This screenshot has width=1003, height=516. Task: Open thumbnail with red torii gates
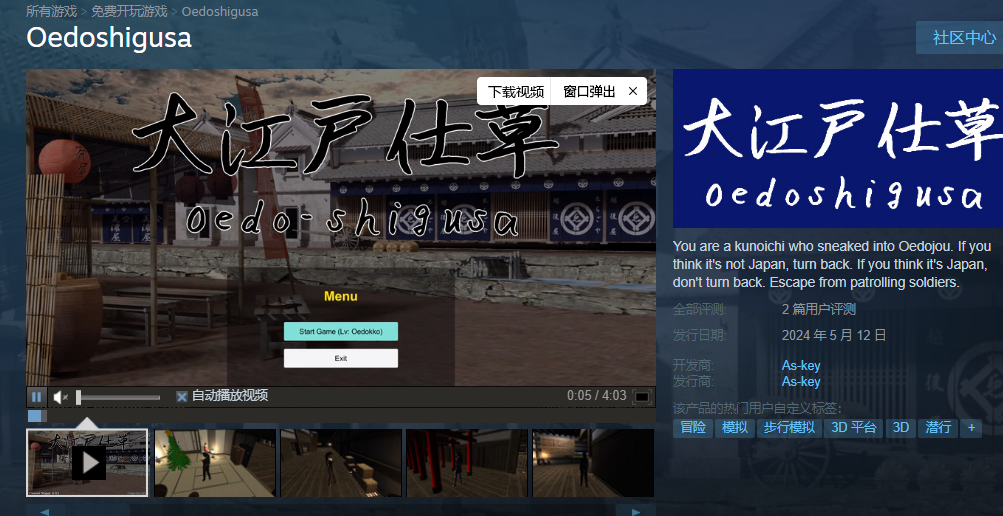pos(467,463)
